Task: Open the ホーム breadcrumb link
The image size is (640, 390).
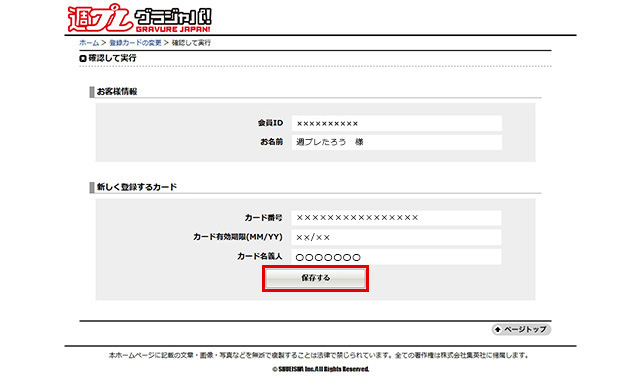Action: pos(89,43)
